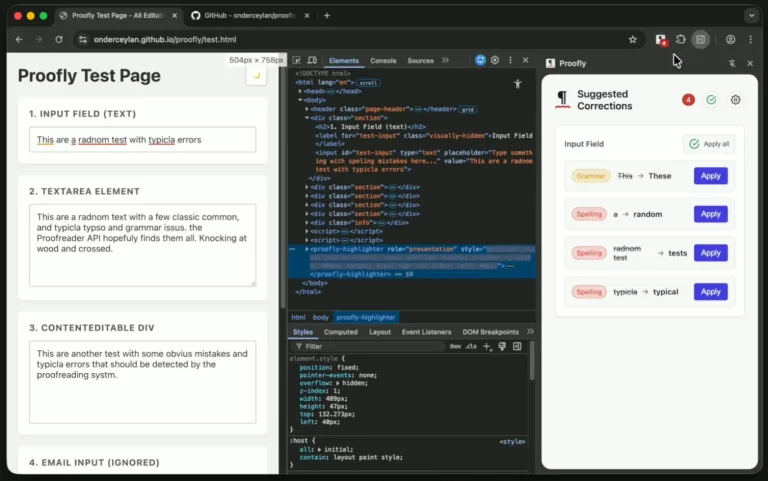Open the Computed styles tab
Viewport: 768px width, 481px height.
(340, 332)
